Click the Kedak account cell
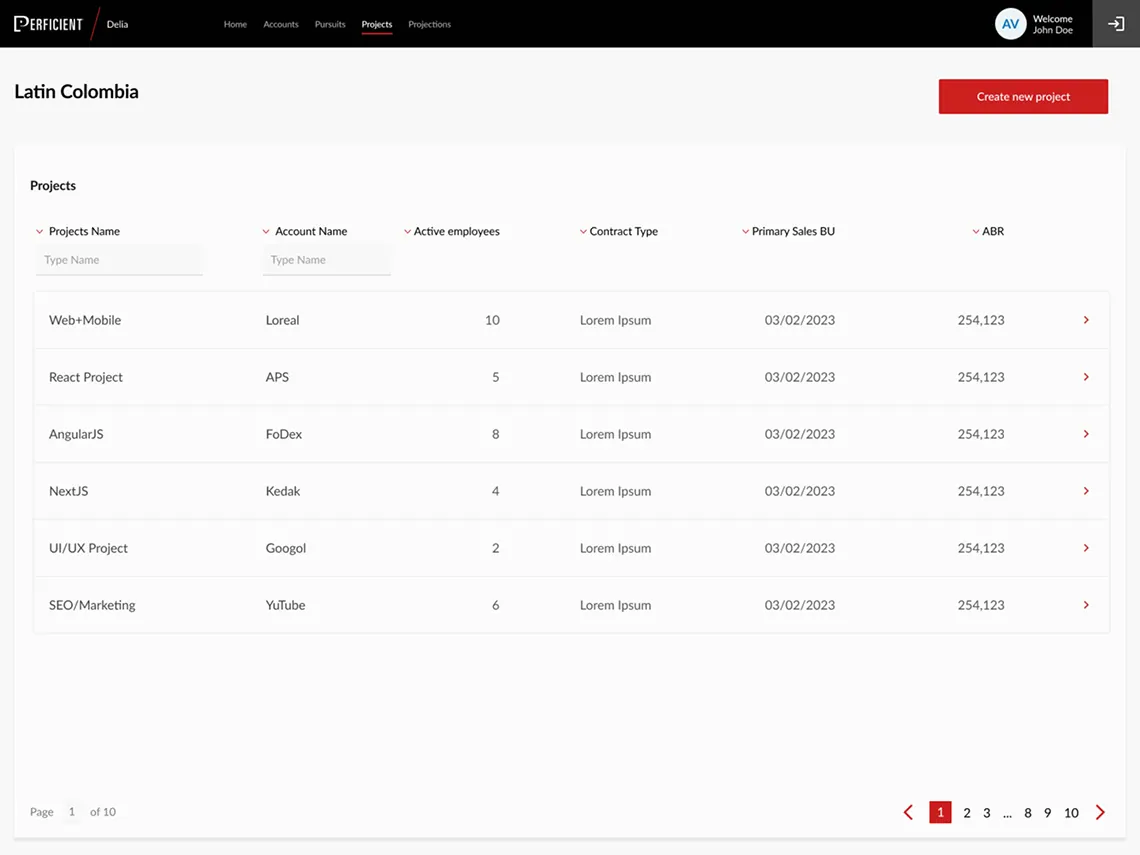The width and height of the screenshot is (1140, 855). point(283,491)
